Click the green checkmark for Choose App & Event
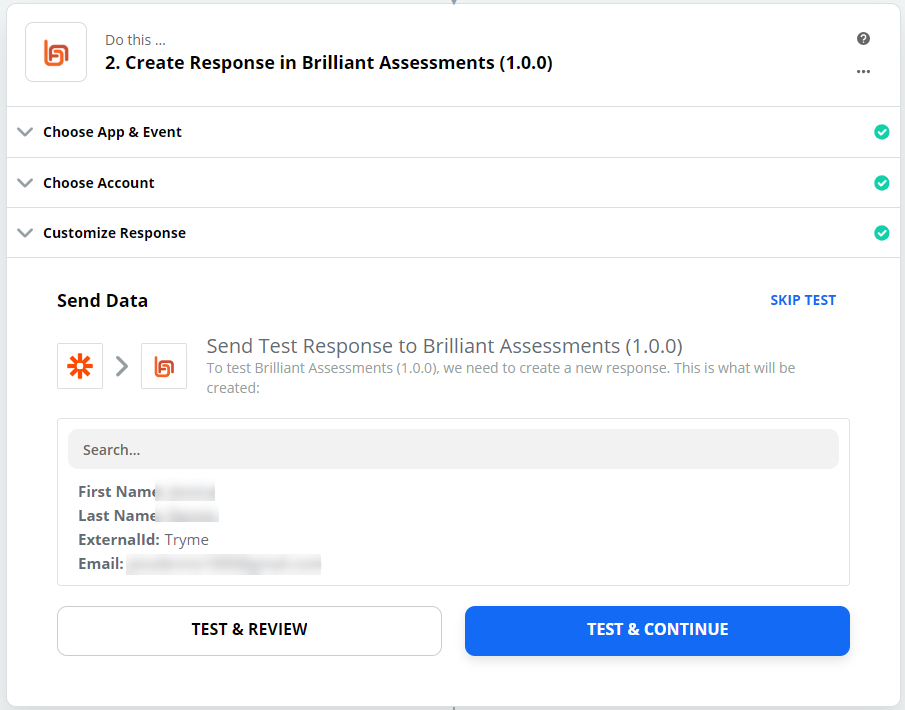905x710 pixels. [881, 132]
